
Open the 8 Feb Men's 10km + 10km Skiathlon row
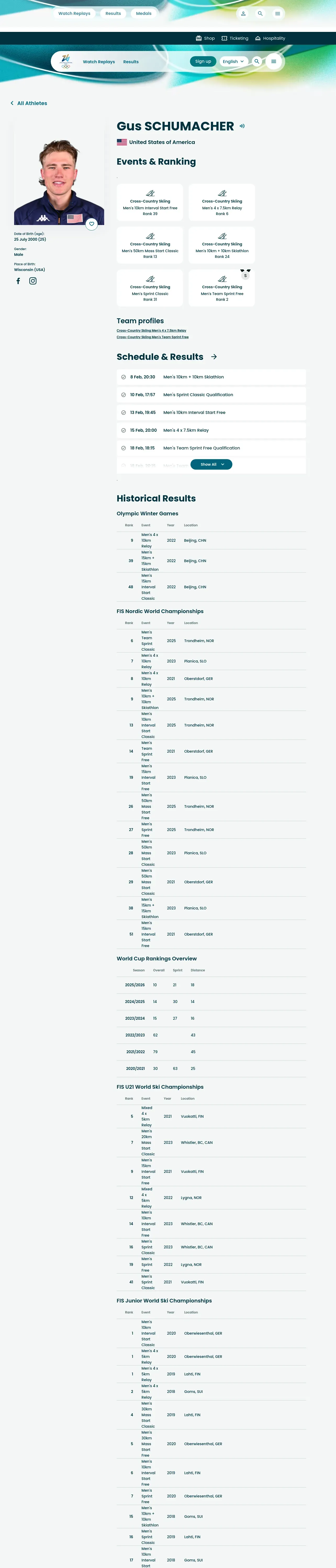(x=211, y=377)
